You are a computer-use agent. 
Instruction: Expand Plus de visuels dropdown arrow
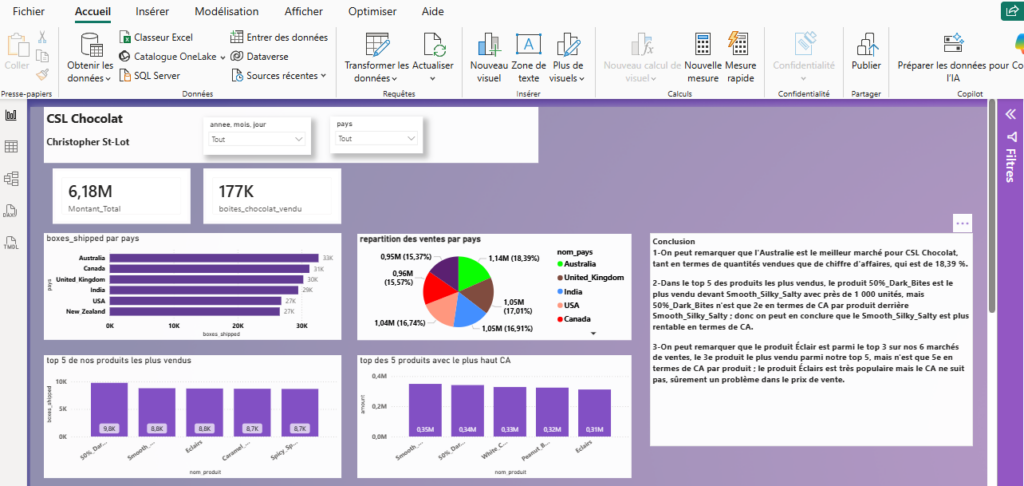pos(581,79)
